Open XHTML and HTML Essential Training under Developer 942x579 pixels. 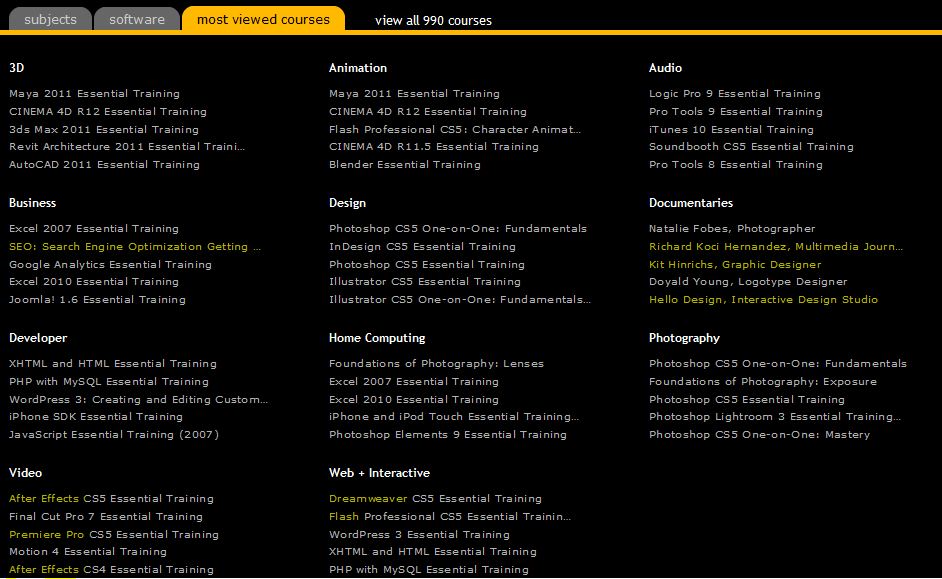point(113,364)
